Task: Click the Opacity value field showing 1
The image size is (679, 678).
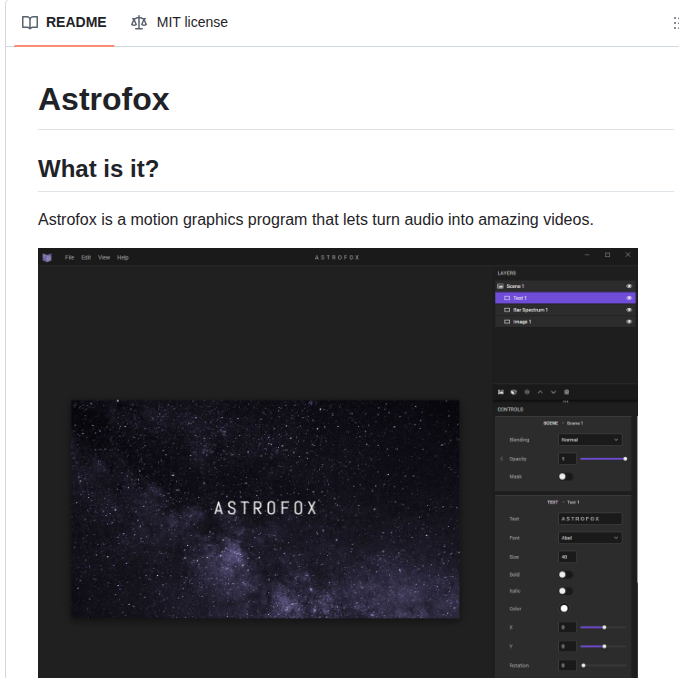Action: 567,459
